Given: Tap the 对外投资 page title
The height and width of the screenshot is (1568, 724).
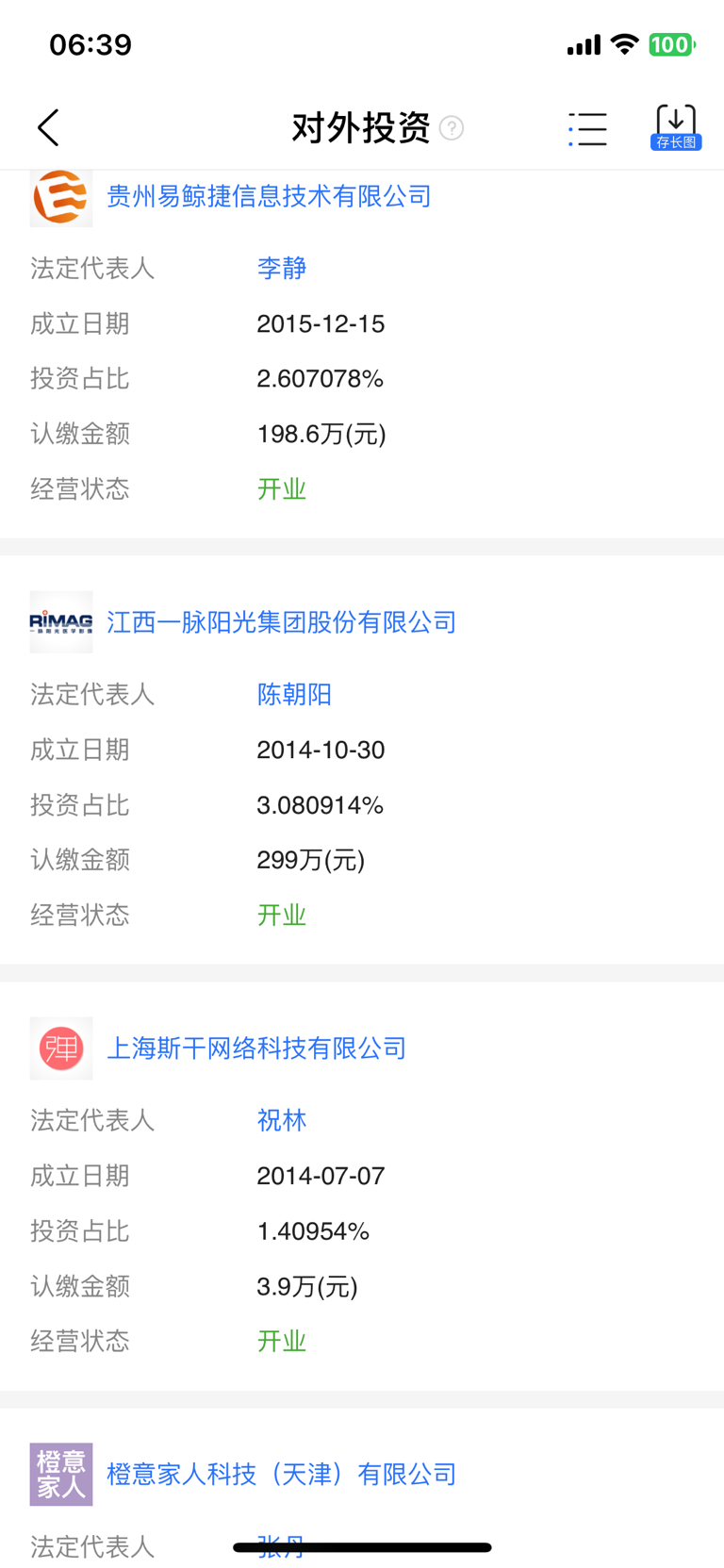Looking at the screenshot, I should pos(361,128).
